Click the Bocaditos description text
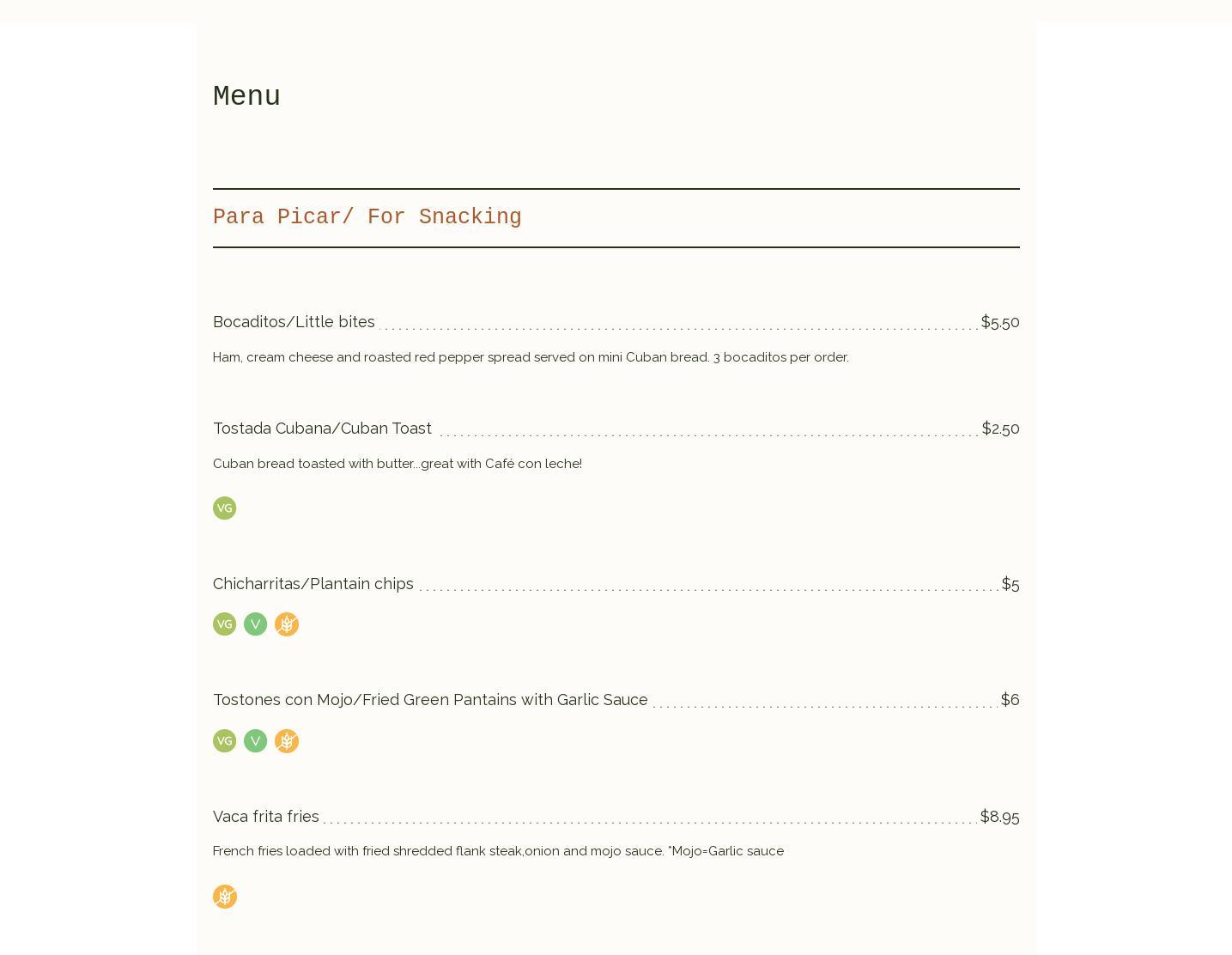This screenshot has height=955, width=1232. click(530, 357)
